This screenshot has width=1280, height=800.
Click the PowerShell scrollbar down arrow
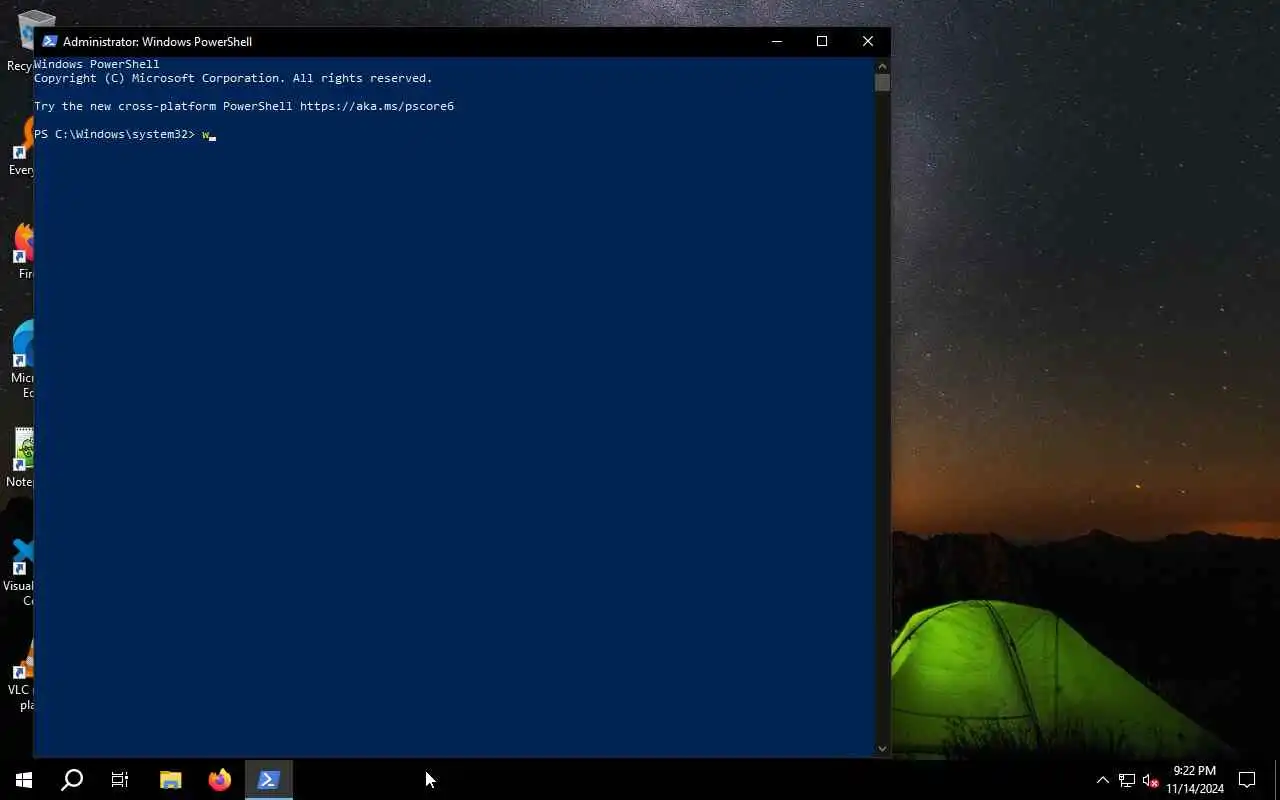pos(882,748)
